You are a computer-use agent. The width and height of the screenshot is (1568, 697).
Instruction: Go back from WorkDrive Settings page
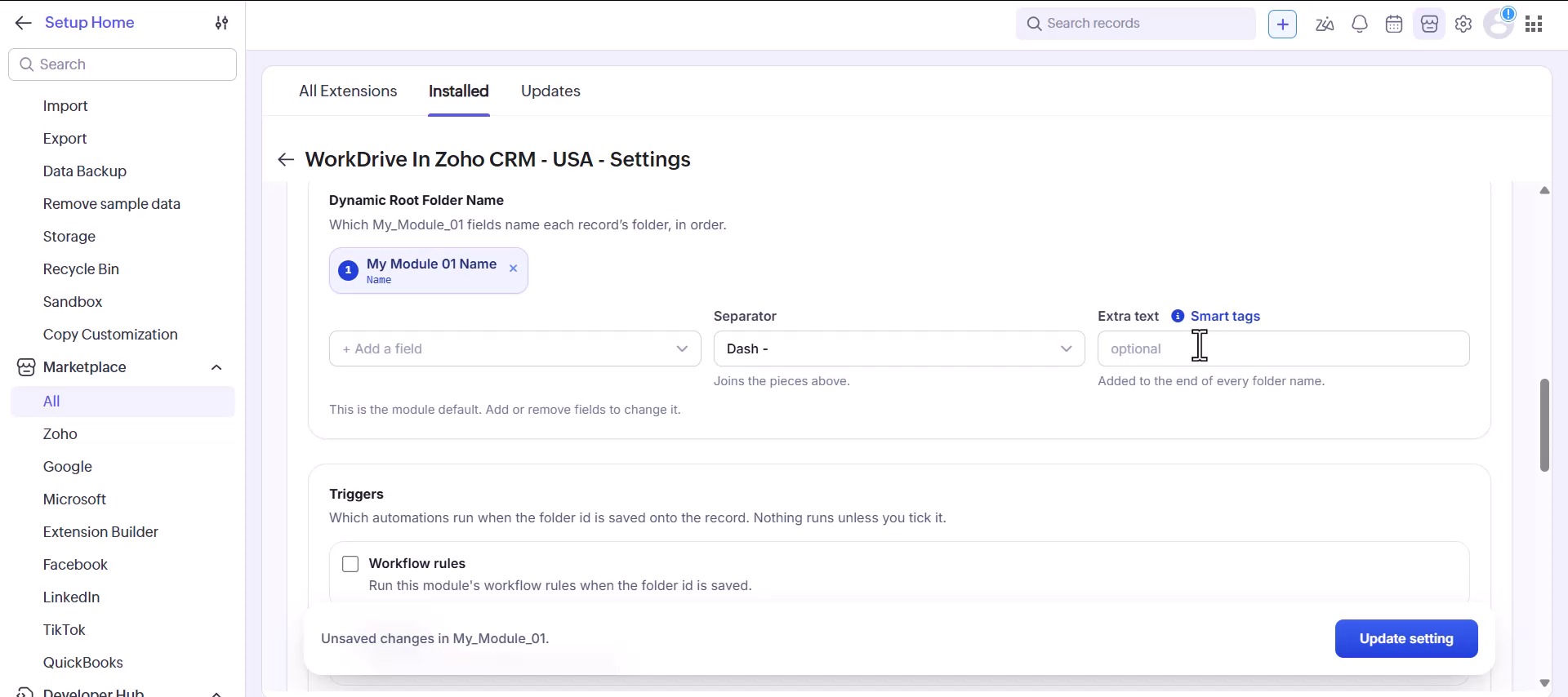[286, 159]
